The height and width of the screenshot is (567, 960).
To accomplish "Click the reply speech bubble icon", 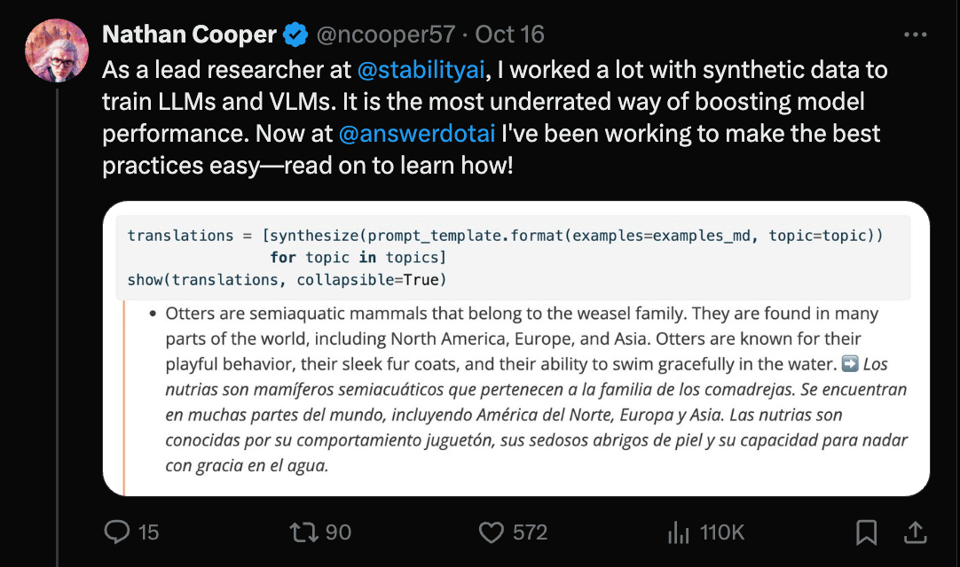I will (117, 532).
